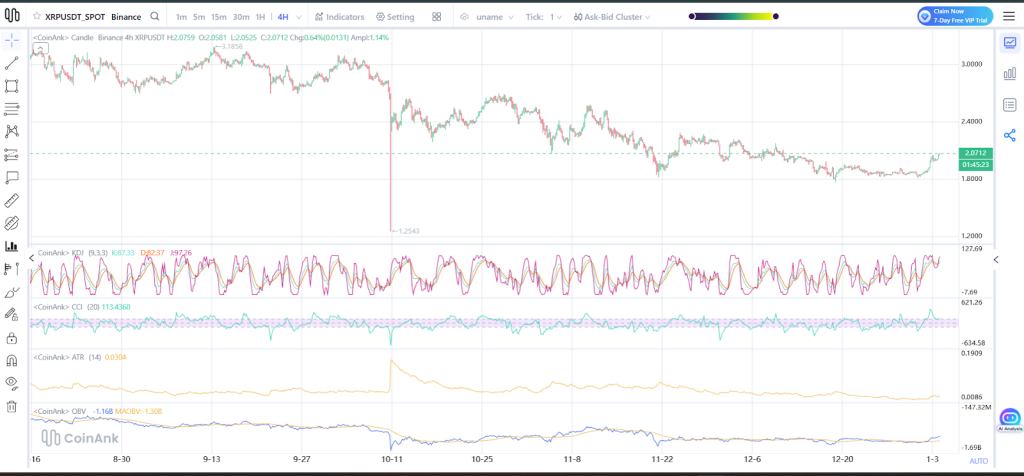Switch to the 30m timeframe
This screenshot has height=476, width=1024.
pyautogui.click(x=241, y=17)
